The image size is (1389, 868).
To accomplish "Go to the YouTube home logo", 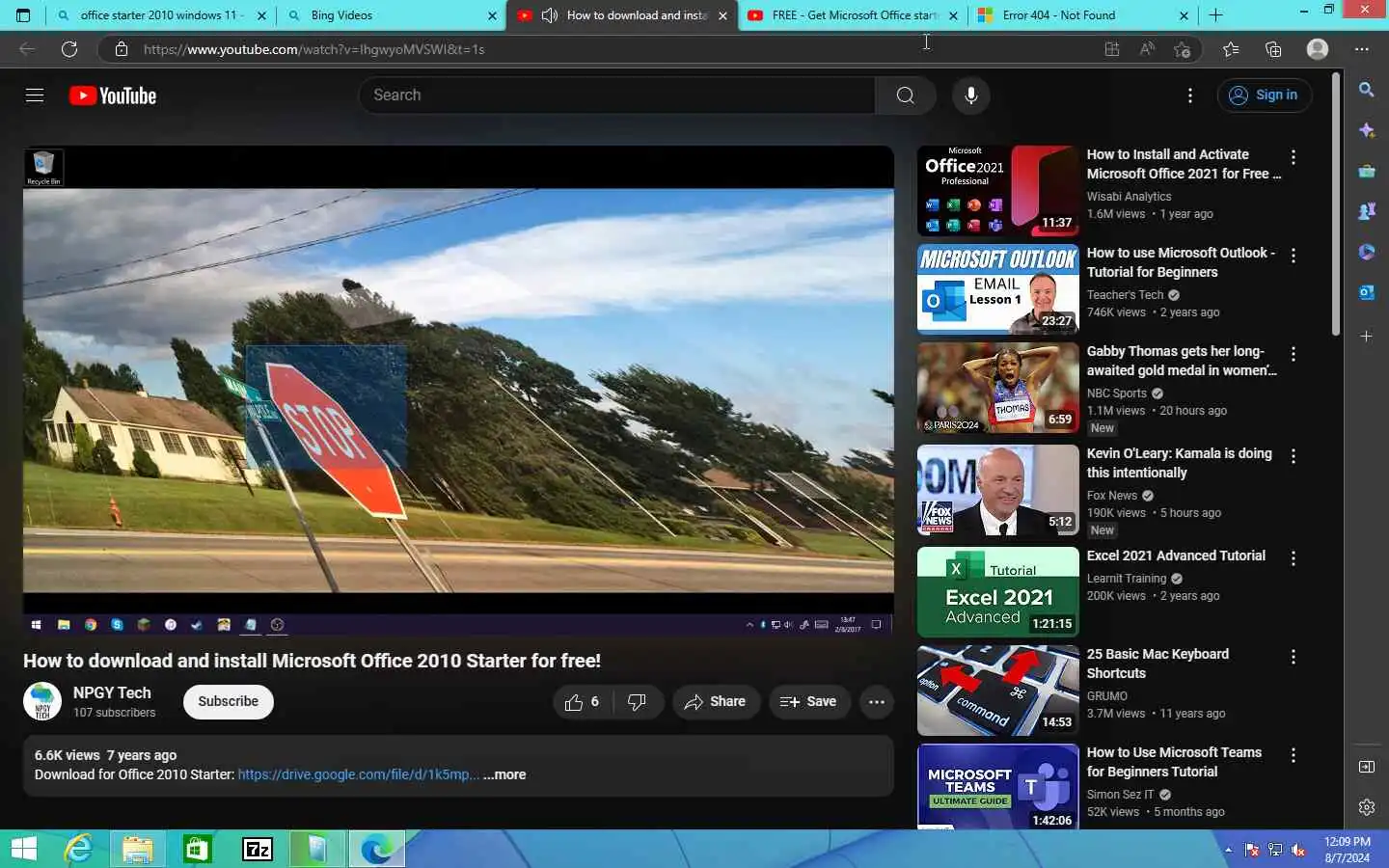I will 113,95.
